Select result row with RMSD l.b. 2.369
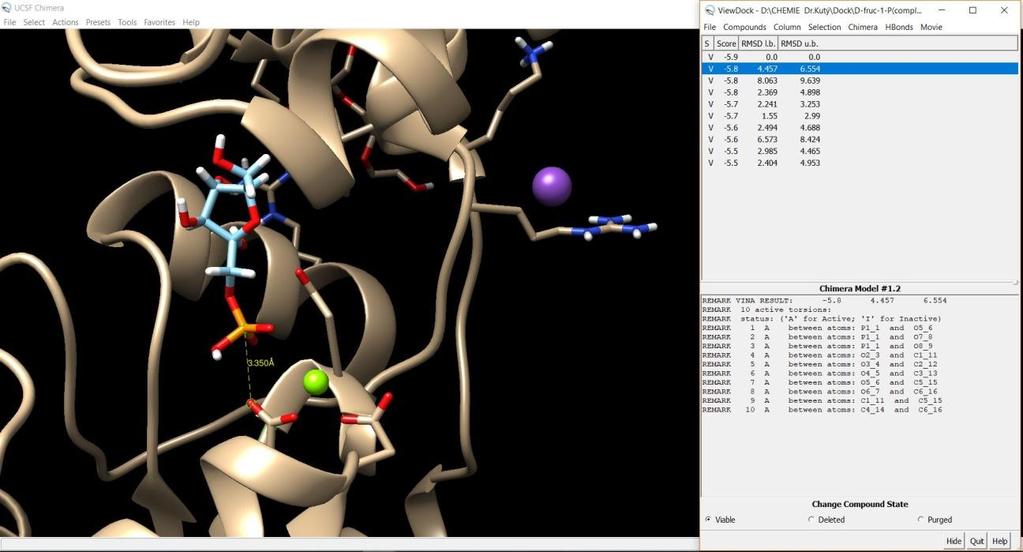 859,92
